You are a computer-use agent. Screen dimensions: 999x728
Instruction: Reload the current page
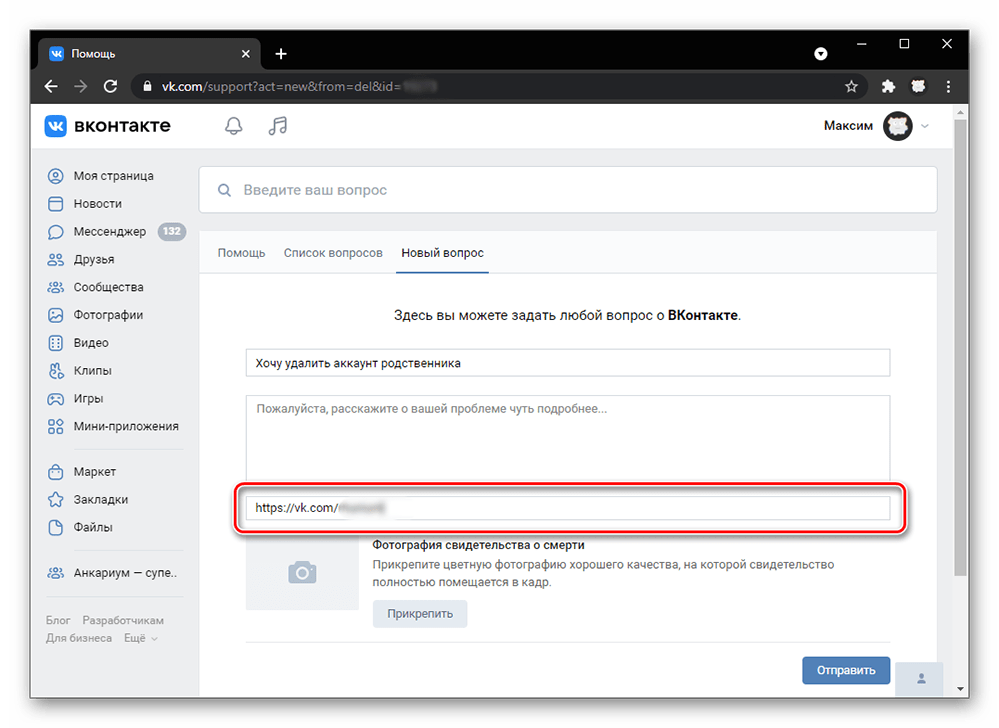point(110,87)
